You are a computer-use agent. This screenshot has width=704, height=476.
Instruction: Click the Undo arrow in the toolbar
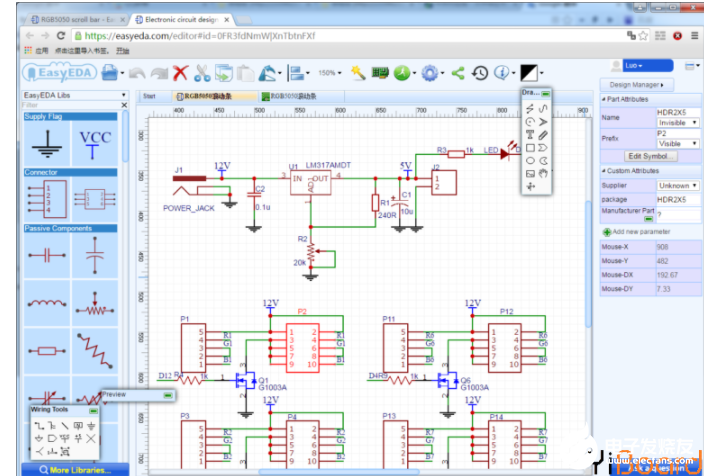coord(137,73)
